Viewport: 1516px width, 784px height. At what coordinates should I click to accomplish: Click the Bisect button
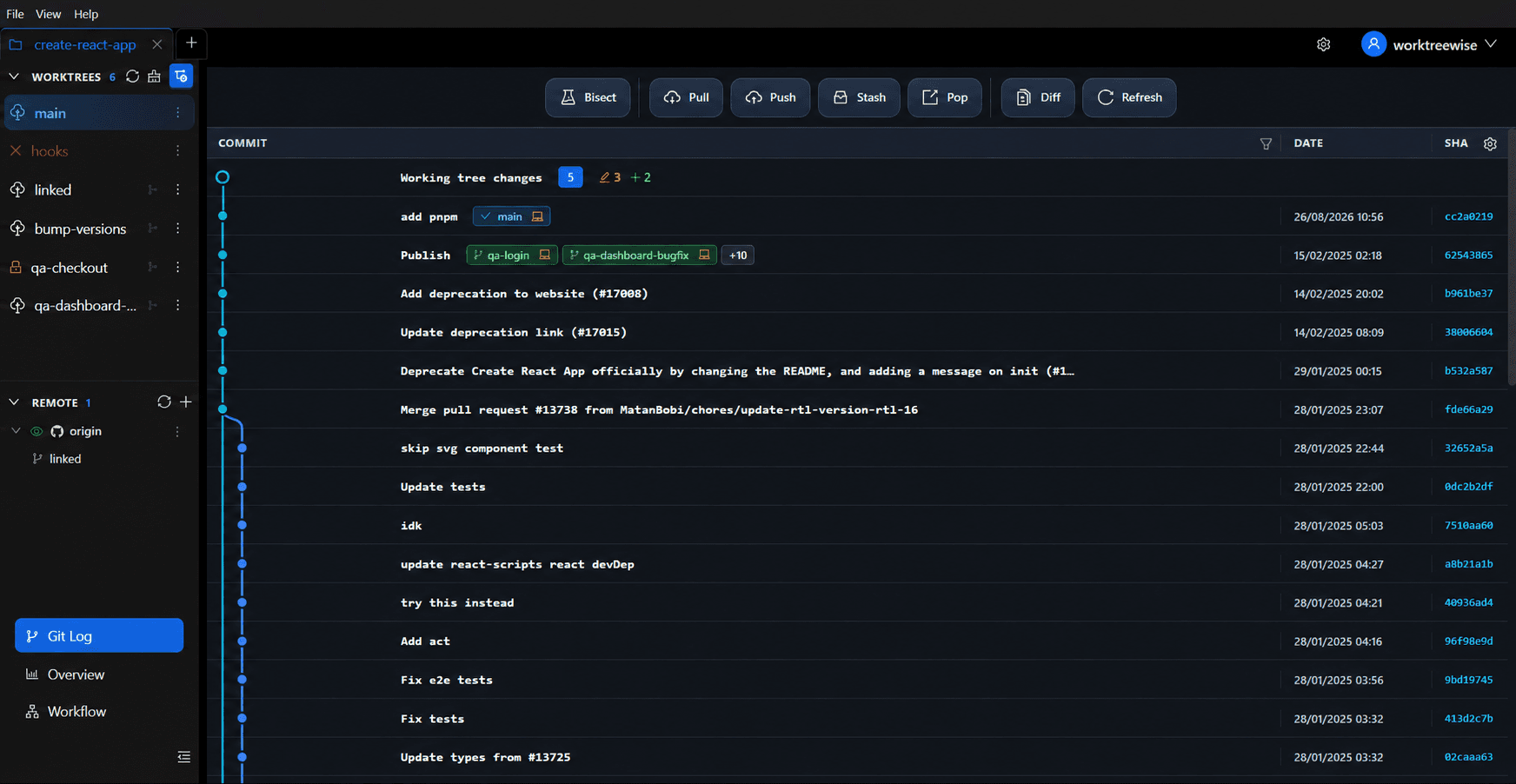588,97
